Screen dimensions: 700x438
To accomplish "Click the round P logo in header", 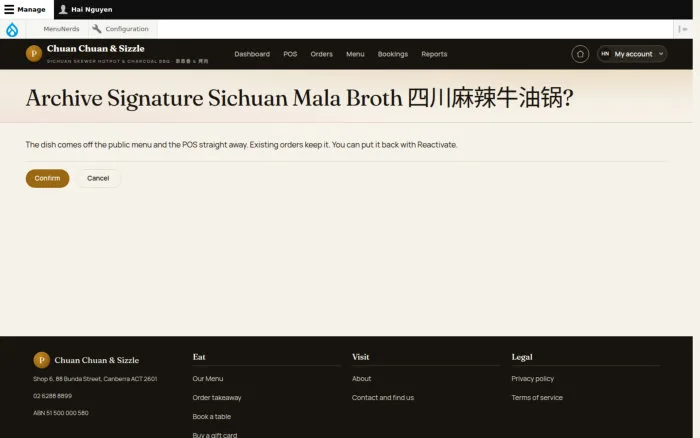I will click(x=34, y=54).
